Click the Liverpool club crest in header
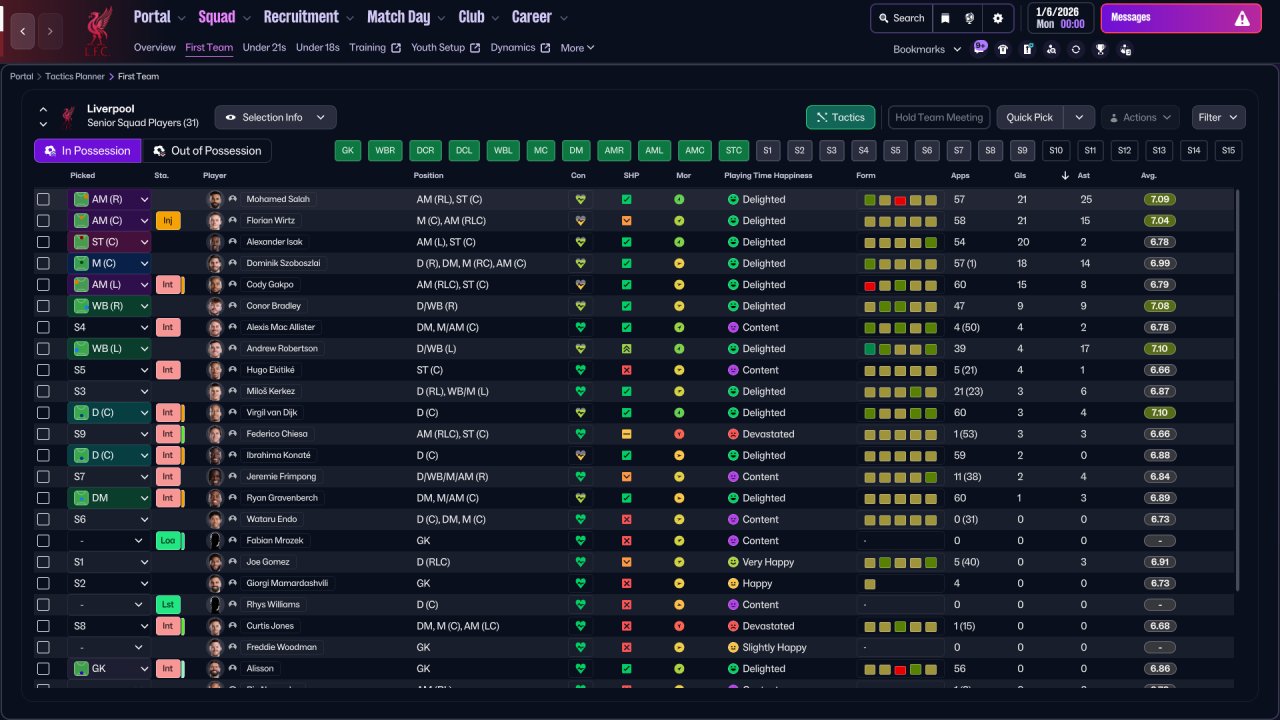Screen dimensions: 1280x720 pyautogui.click(x=99, y=30)
